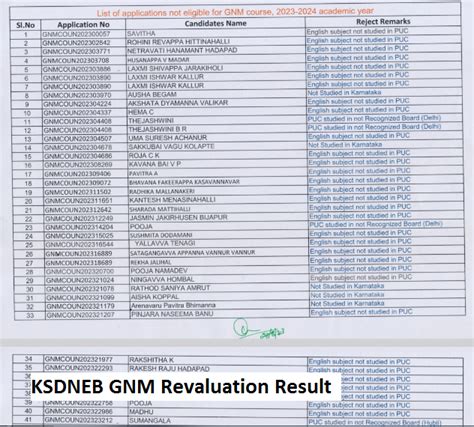Viewport: 474px width, 427px height.
Task: Click the name AUSHA BEGAM
Action: point(152,94)
